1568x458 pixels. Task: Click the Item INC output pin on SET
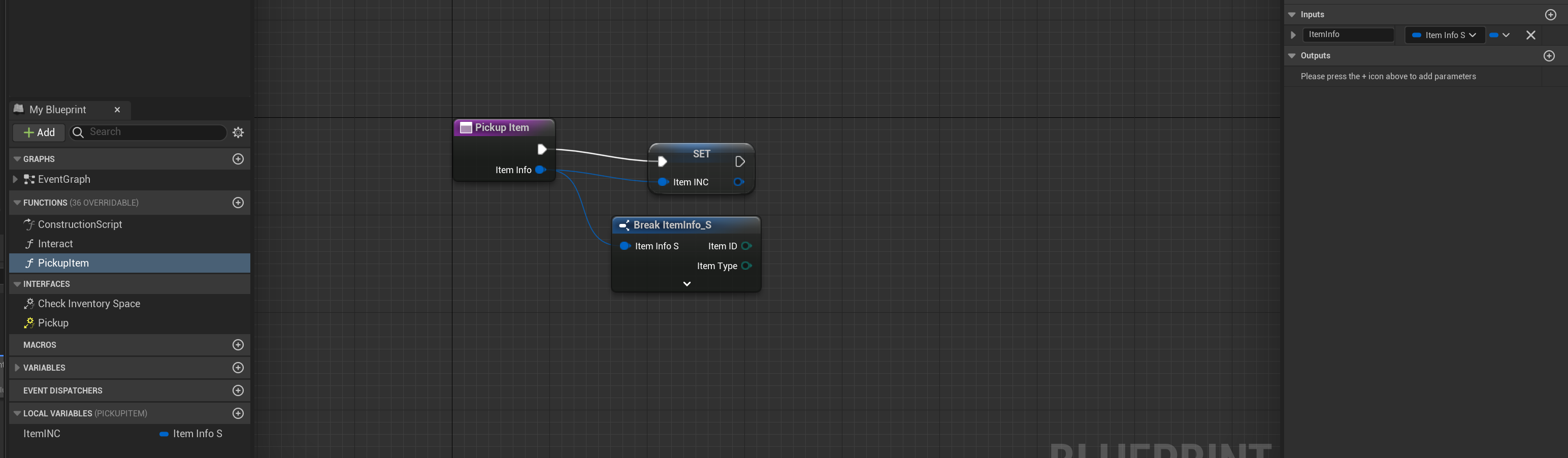pyautogui.click(x=738, y=182)
